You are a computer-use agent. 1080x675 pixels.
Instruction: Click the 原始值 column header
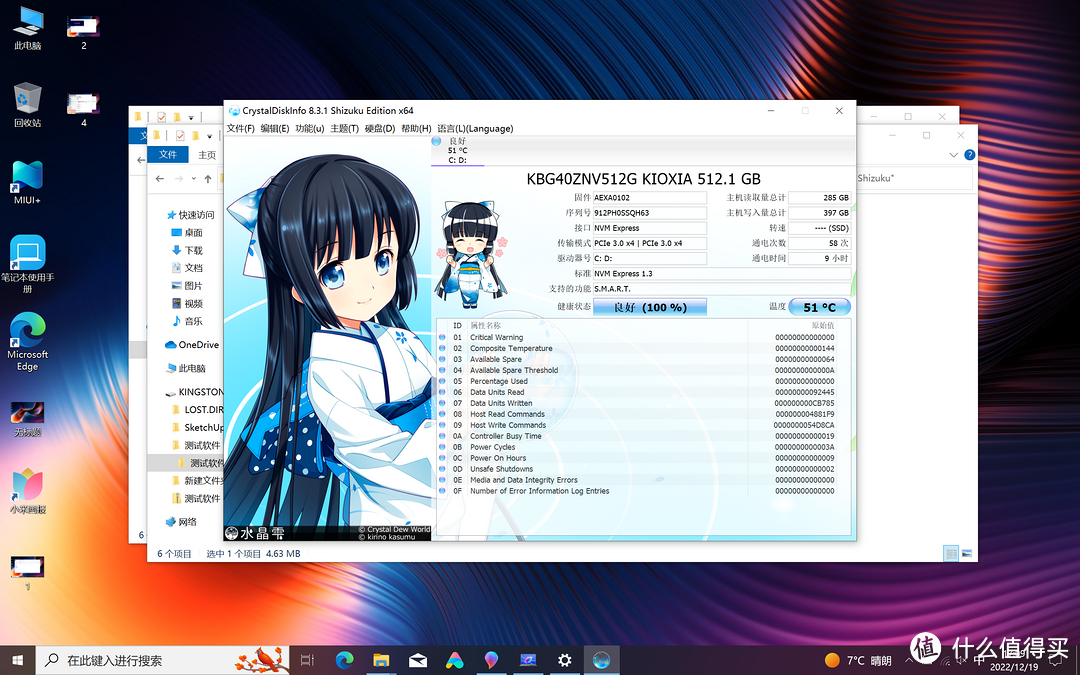pyautogui.click(x=822, y=326)
